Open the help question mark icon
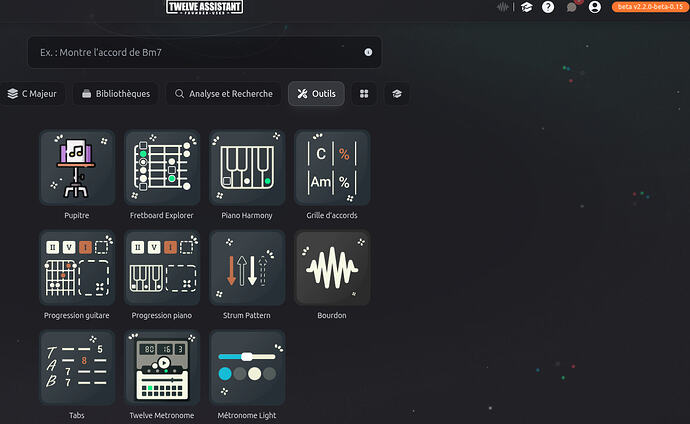The image size is (690, 424). click(x=548, y=7)
